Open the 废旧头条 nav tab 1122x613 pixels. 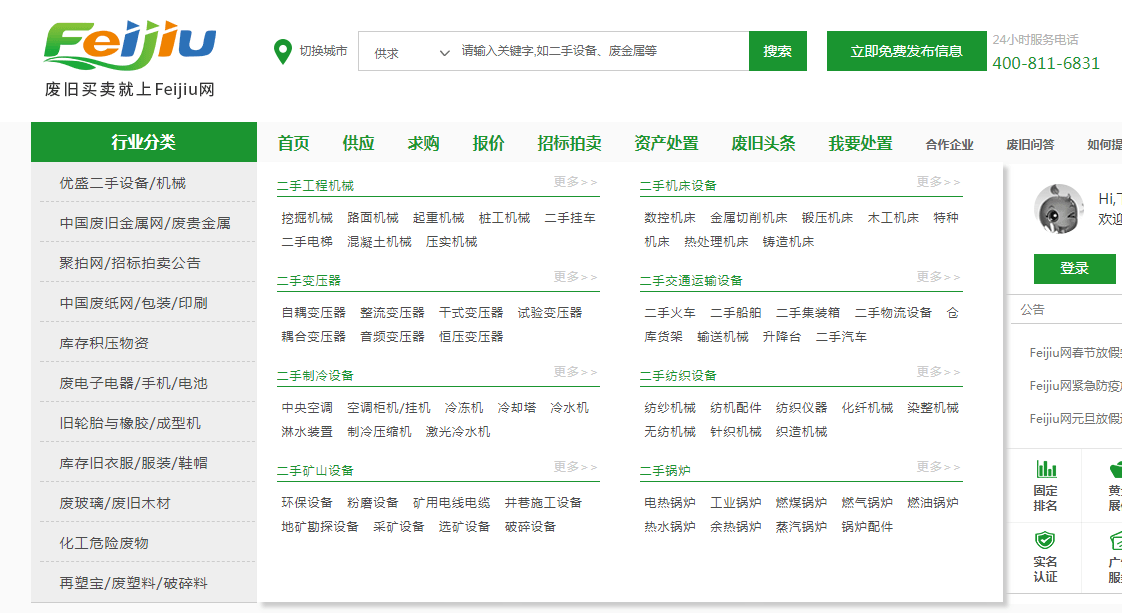click(x=764, y=143)
